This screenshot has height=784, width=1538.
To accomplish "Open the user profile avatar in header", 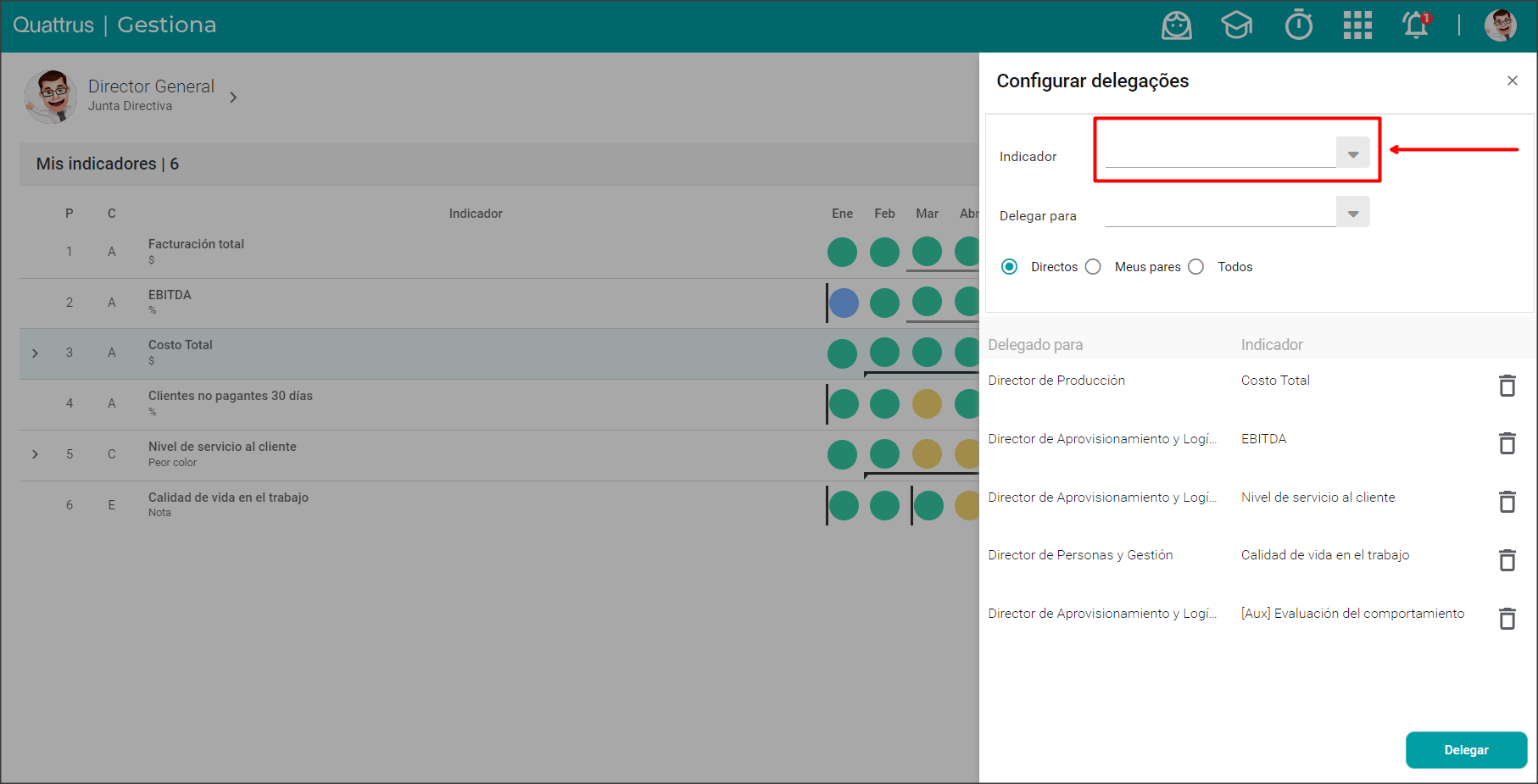I will click(x=1500, y=25).
